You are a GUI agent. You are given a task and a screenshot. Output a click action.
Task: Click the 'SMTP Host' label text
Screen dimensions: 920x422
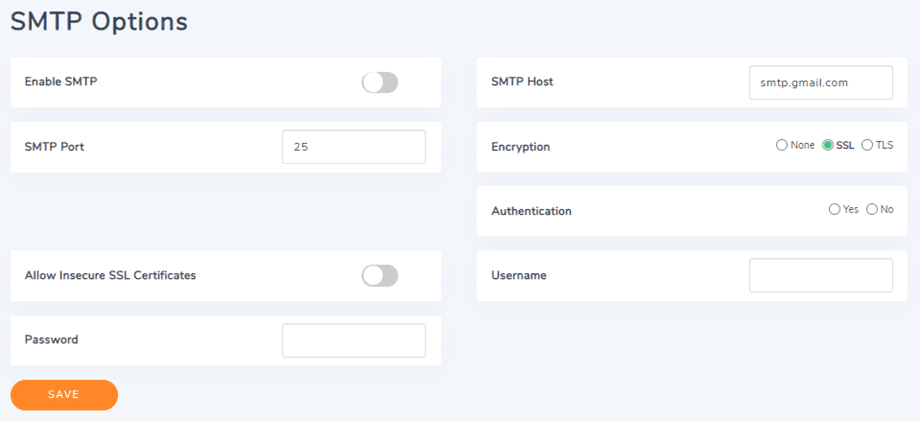coord(522,81)
